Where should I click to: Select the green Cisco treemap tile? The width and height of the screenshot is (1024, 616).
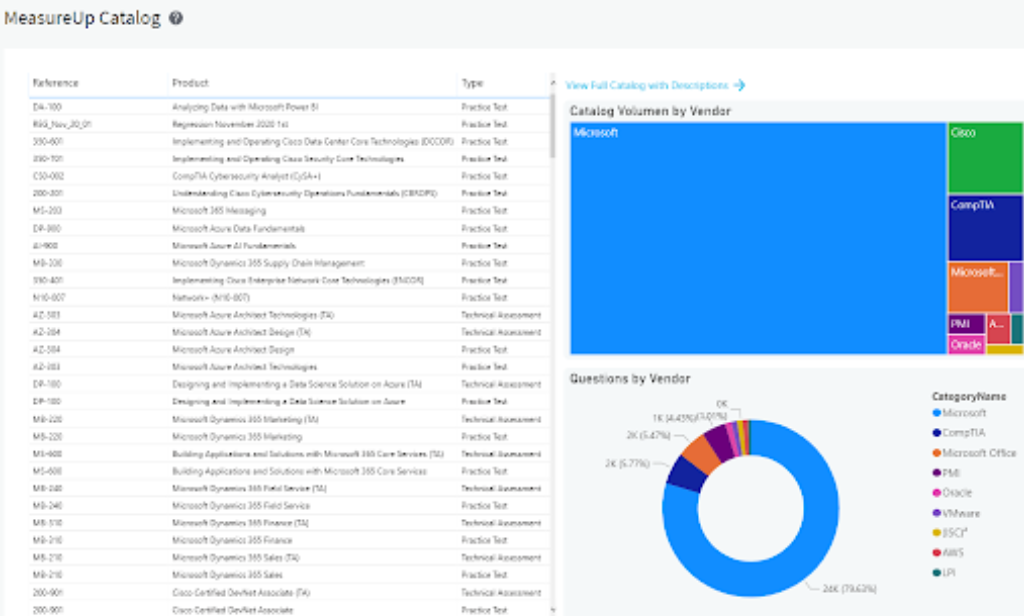(985, 157)
